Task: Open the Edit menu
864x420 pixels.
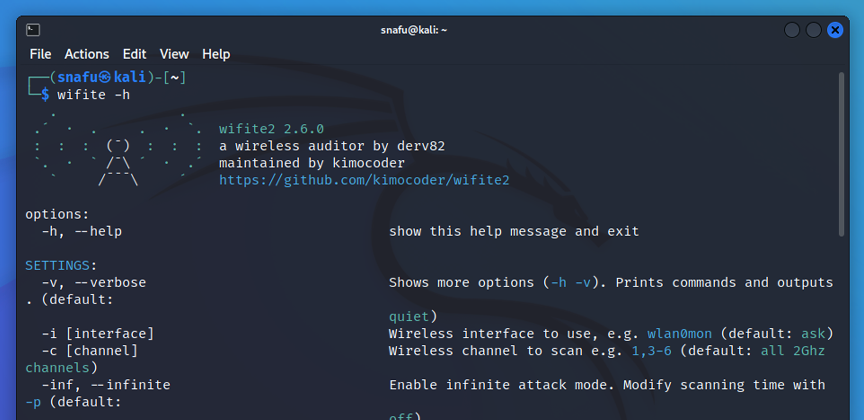Action: [x=134, y=54]
